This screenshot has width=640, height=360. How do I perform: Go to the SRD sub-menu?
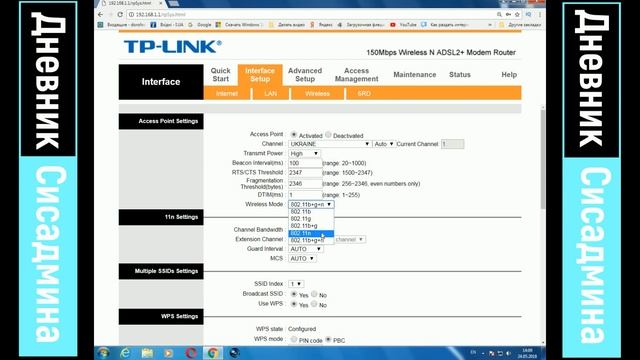364,93
